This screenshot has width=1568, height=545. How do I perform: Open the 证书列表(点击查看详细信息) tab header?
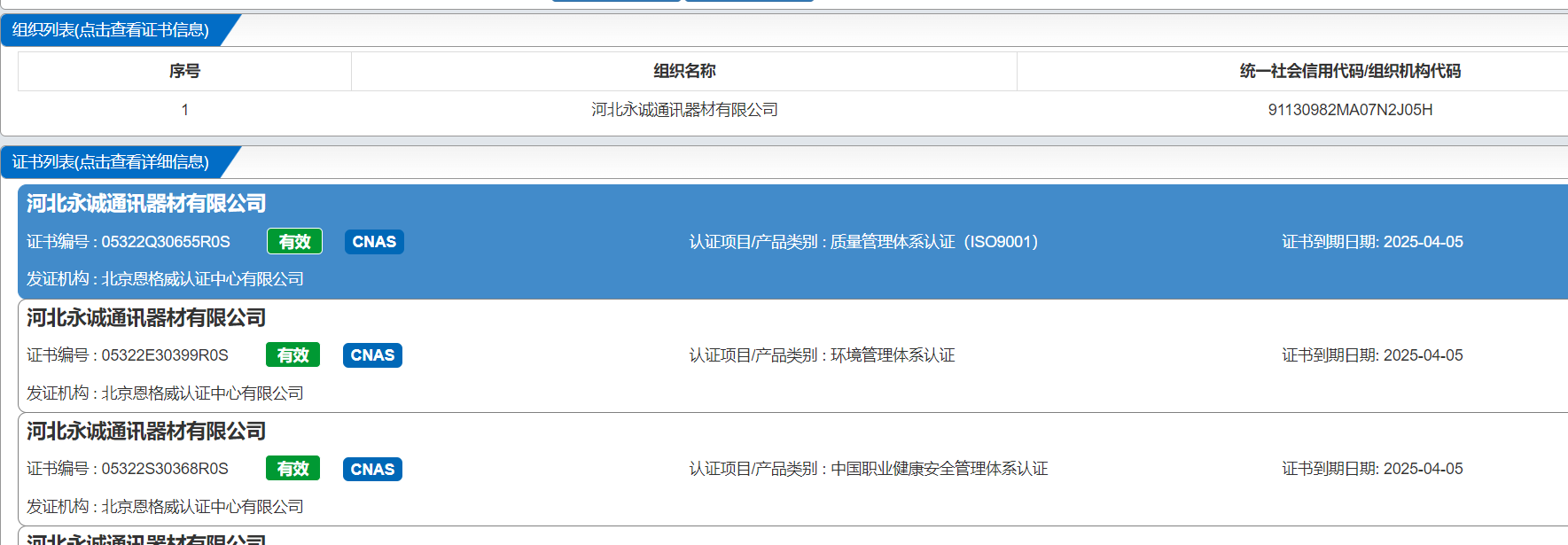pyautogui.click(x=111, y=162)
